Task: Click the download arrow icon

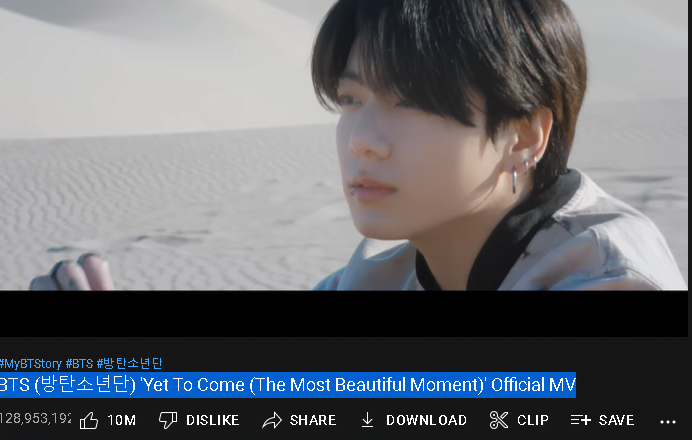Action: click(367, 420)
